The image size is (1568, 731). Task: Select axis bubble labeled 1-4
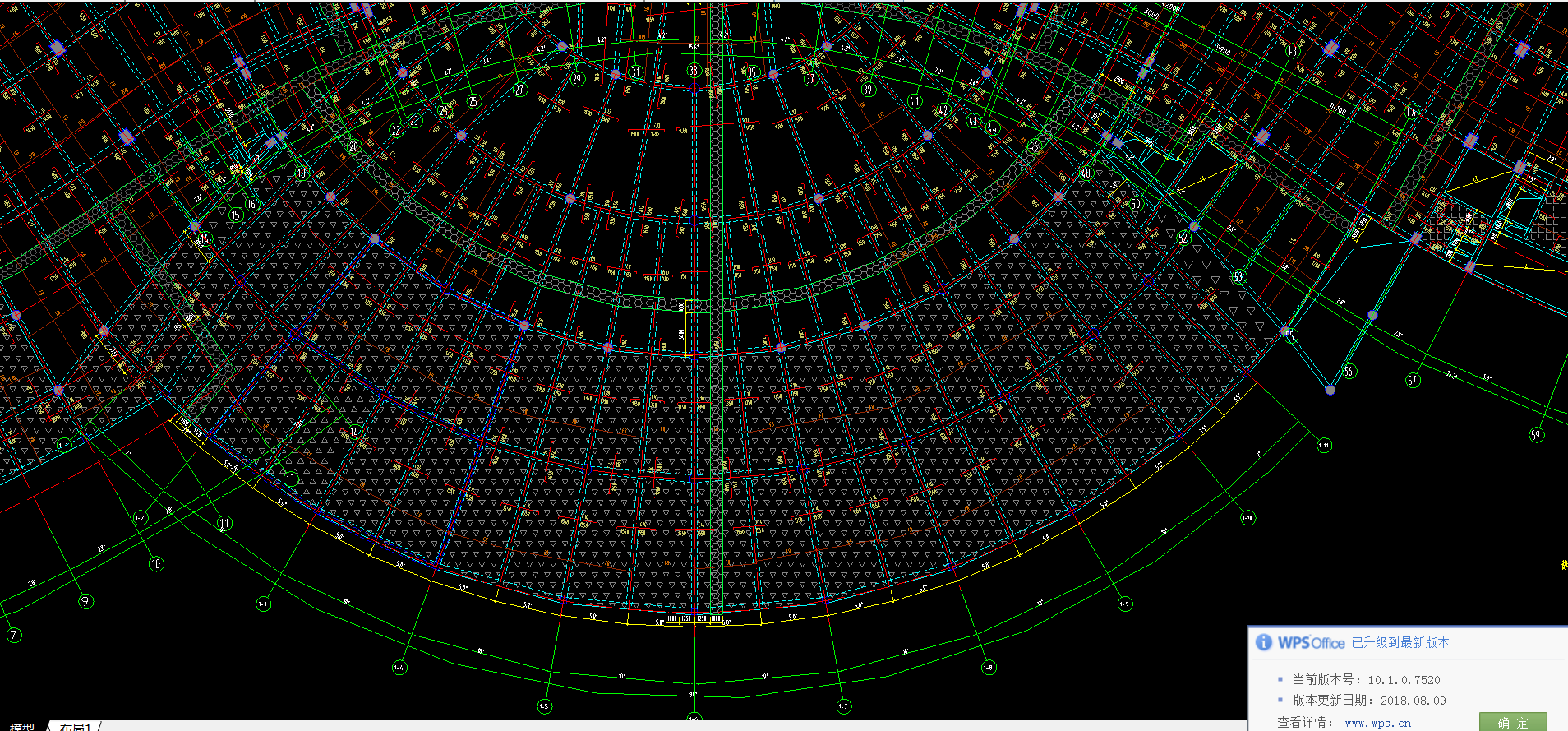(399, 668)
